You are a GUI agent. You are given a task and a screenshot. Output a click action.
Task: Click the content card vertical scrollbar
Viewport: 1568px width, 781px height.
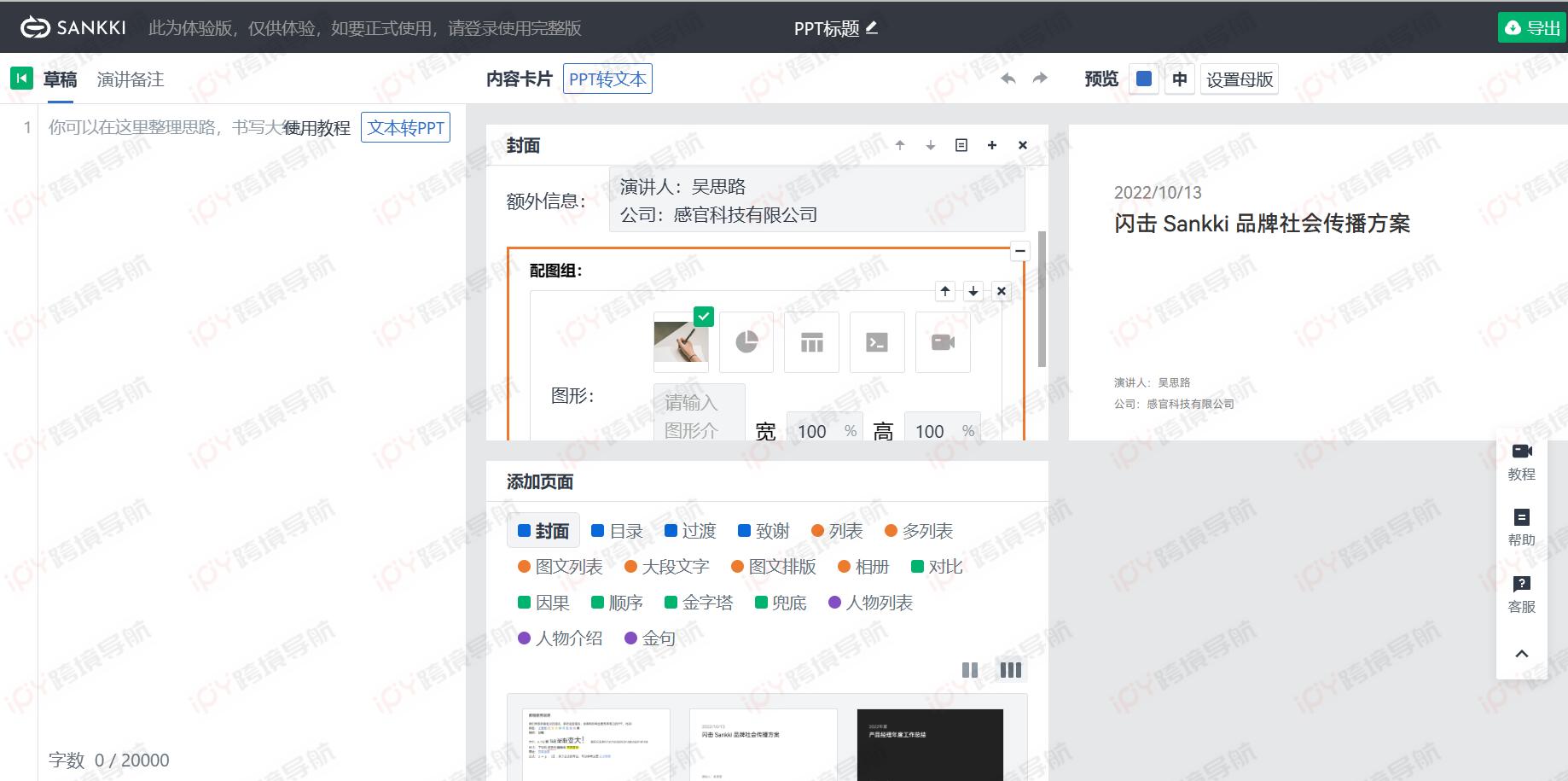point(1042,299)
